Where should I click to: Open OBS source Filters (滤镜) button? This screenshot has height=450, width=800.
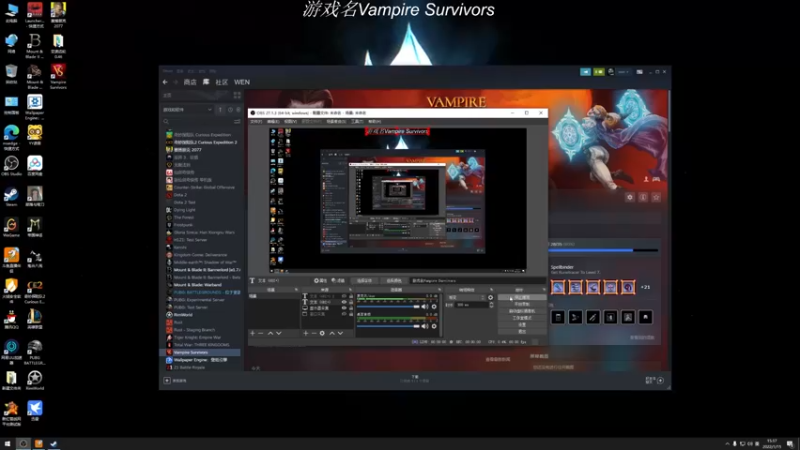pyautogui.click(x=338, y=281)
